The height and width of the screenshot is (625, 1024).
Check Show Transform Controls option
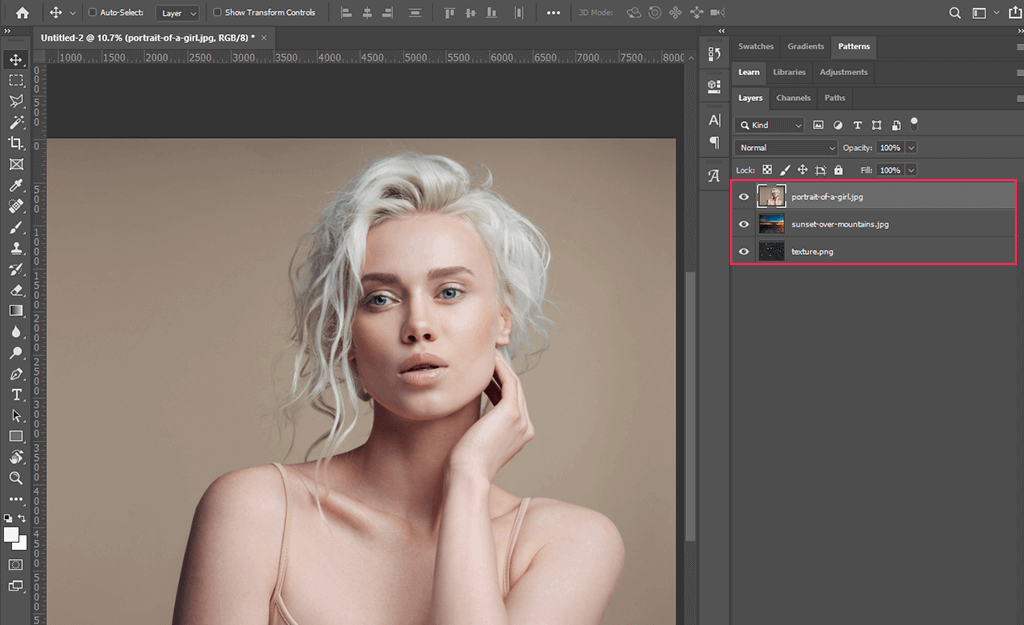click(x=218, y=13)
